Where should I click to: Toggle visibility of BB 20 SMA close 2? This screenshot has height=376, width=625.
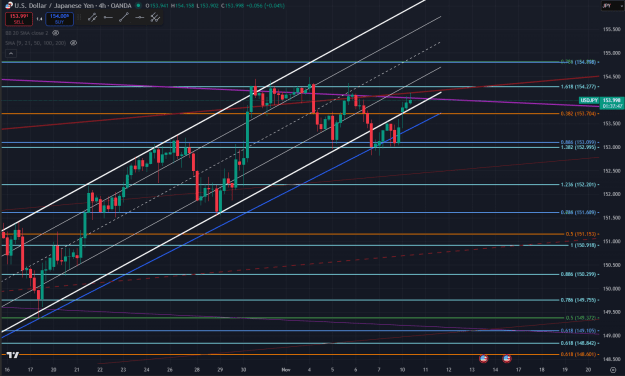click(x=56, y=33)
